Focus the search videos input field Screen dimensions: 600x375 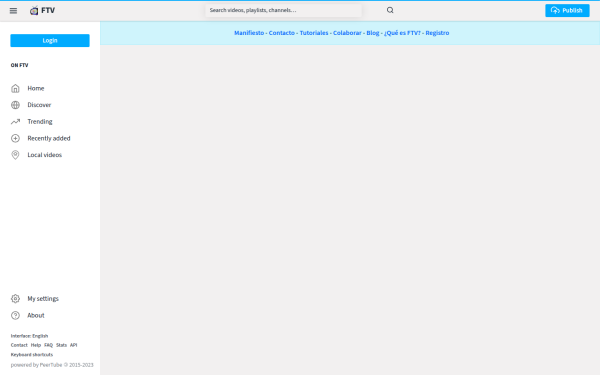(283, 10)
